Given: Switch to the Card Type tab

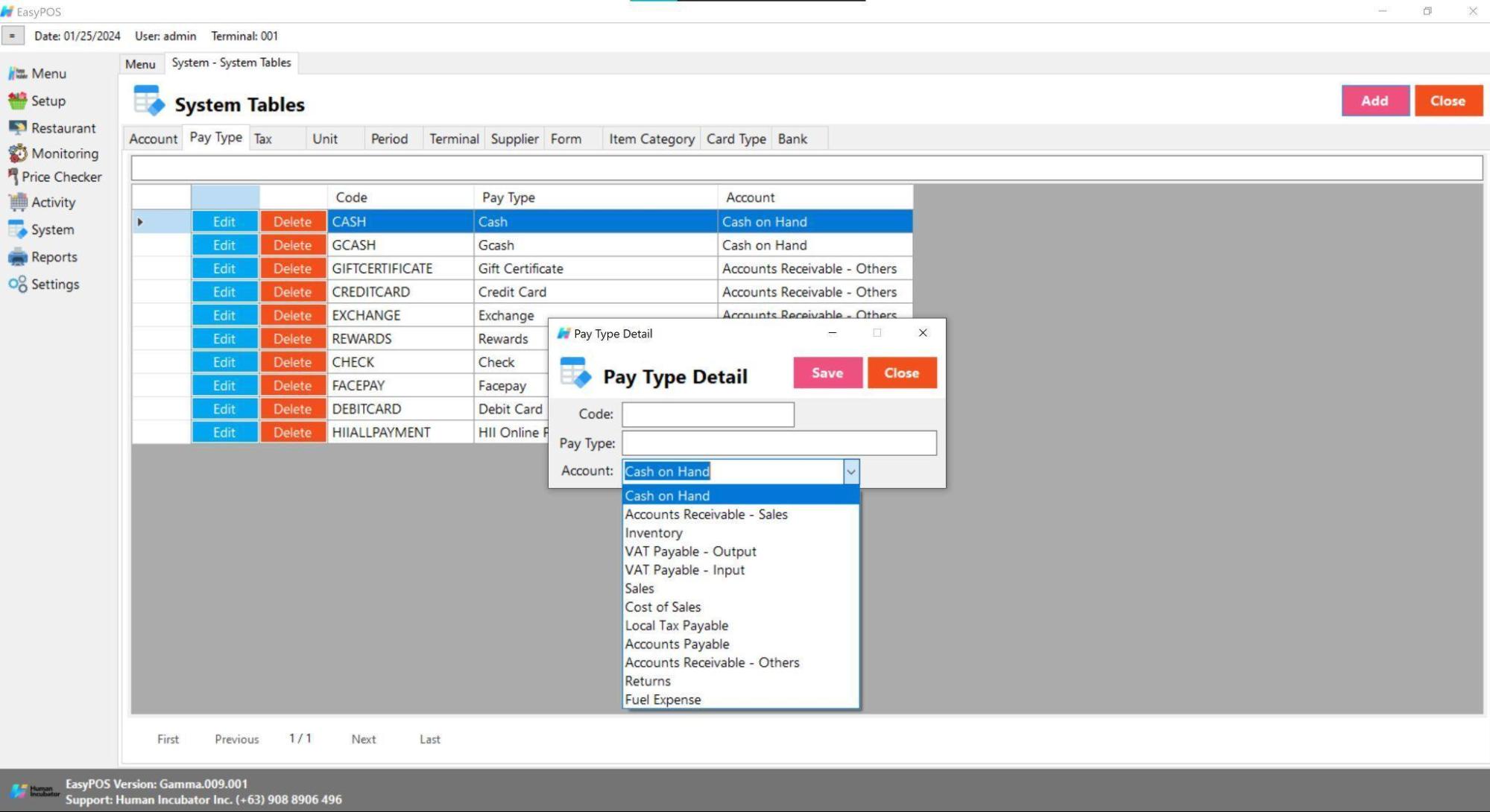Looking at the screenshot, I should (x=735, y=139).
